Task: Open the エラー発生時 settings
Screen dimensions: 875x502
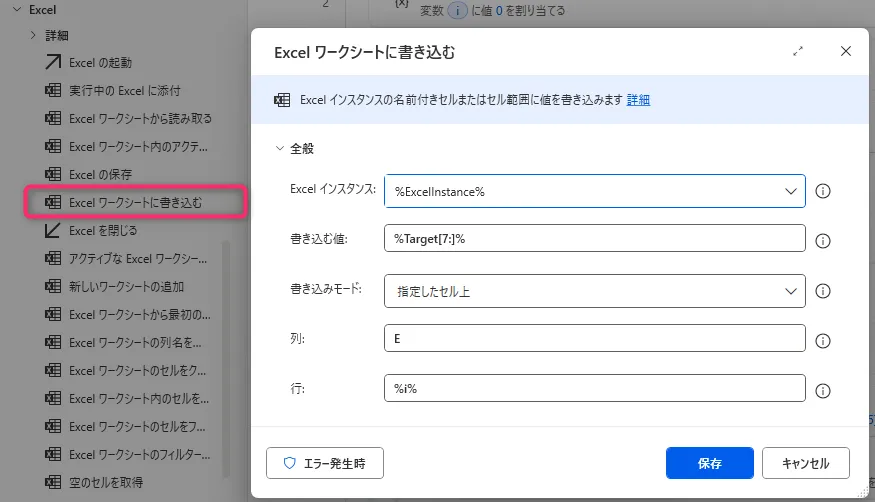Action: [325, 463]
